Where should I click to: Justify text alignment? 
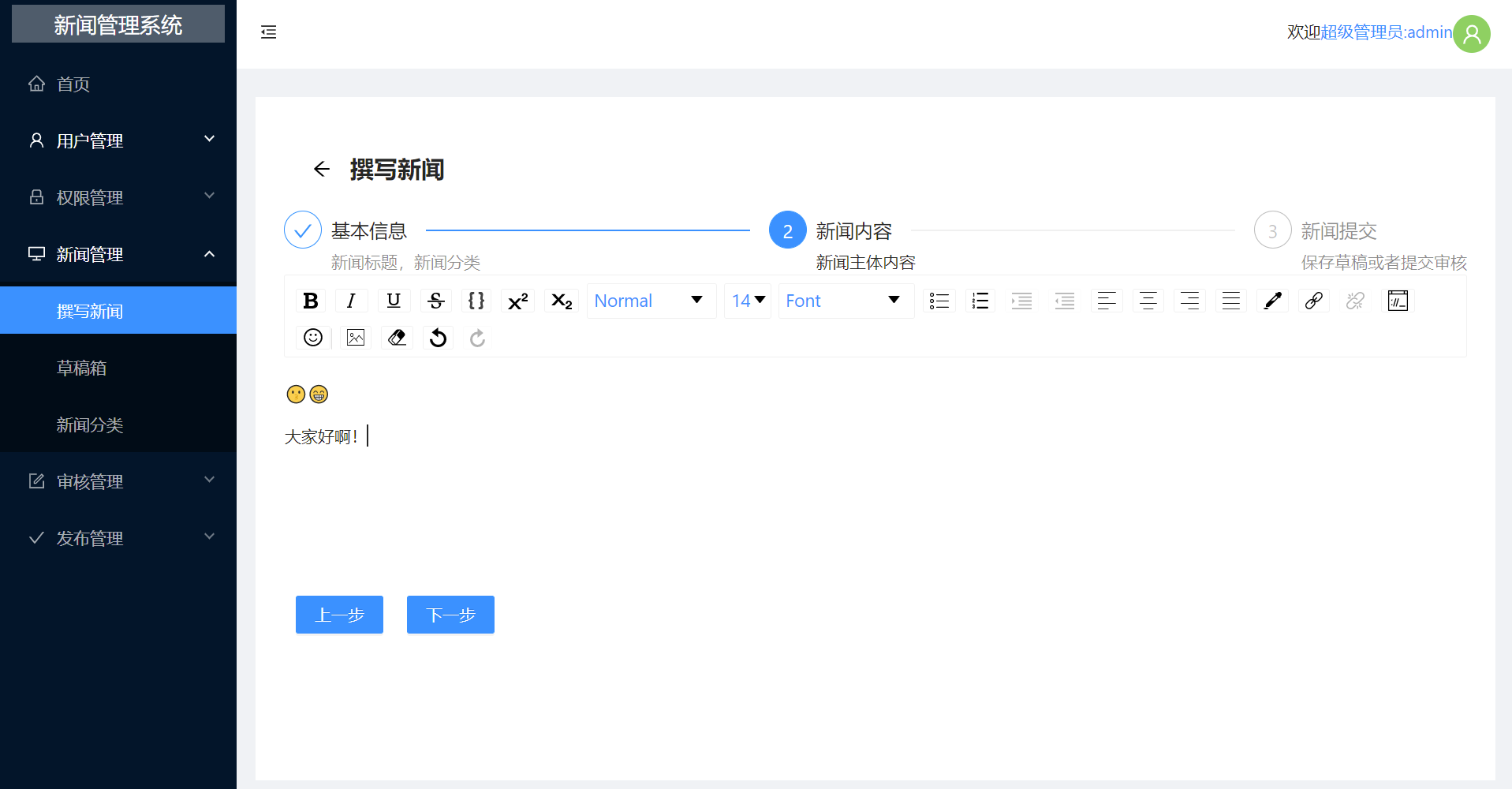(x=1231, y=301)
